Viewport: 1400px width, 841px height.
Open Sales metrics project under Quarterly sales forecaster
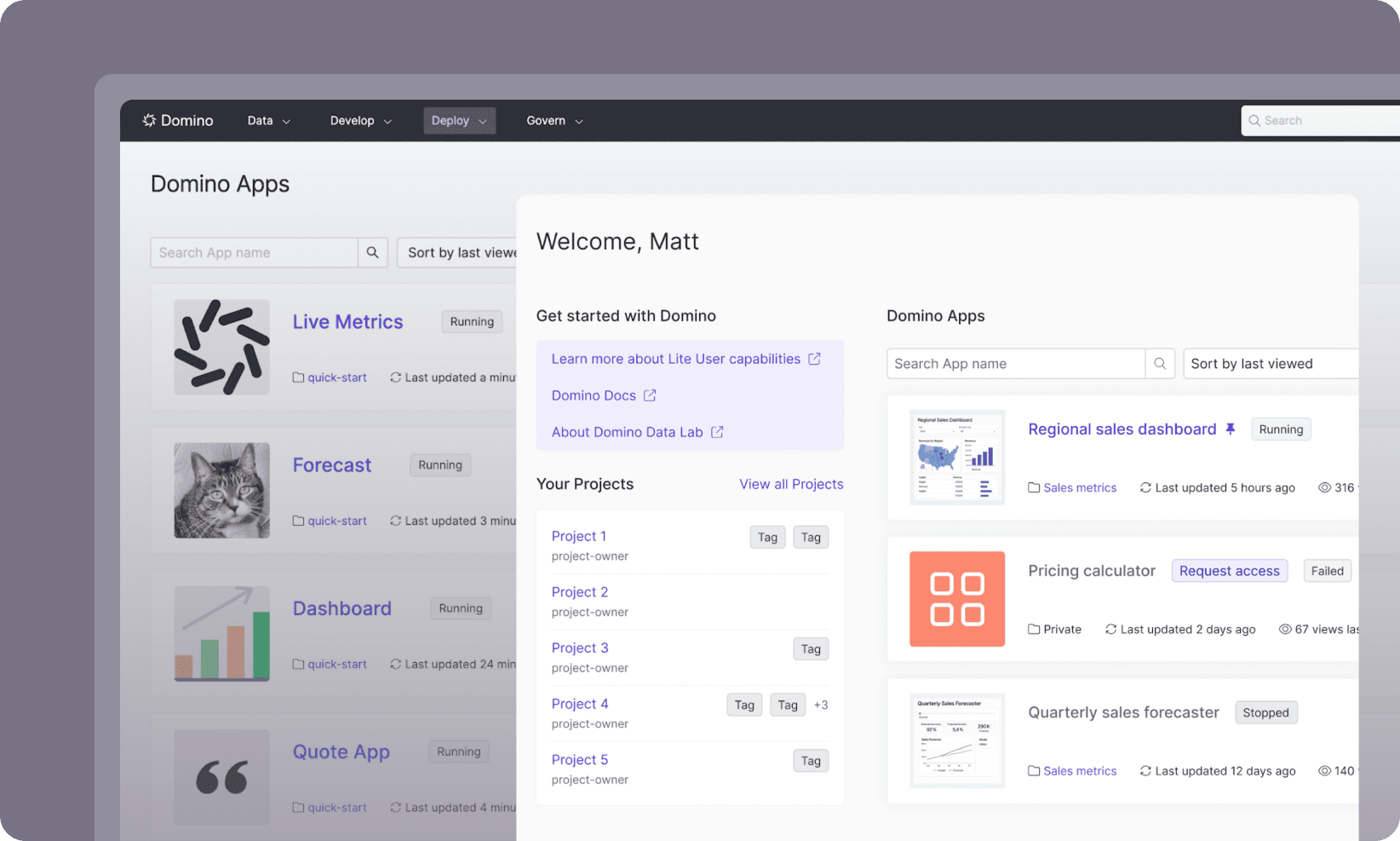1080,770
